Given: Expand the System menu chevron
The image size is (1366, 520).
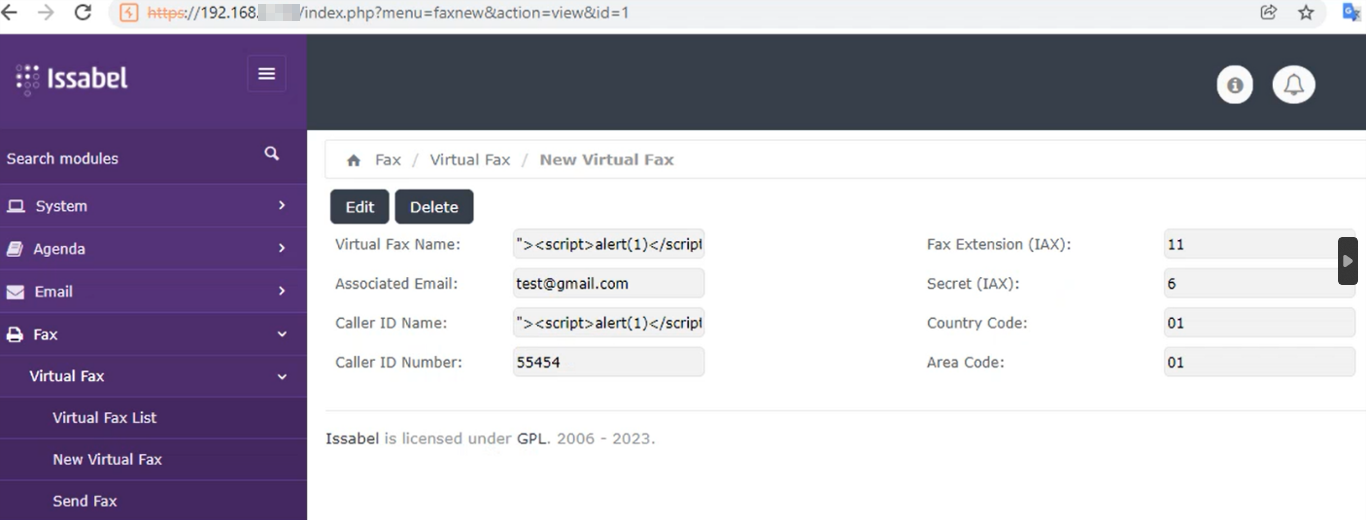Looking at the screenshot, I should click(282, 205).
